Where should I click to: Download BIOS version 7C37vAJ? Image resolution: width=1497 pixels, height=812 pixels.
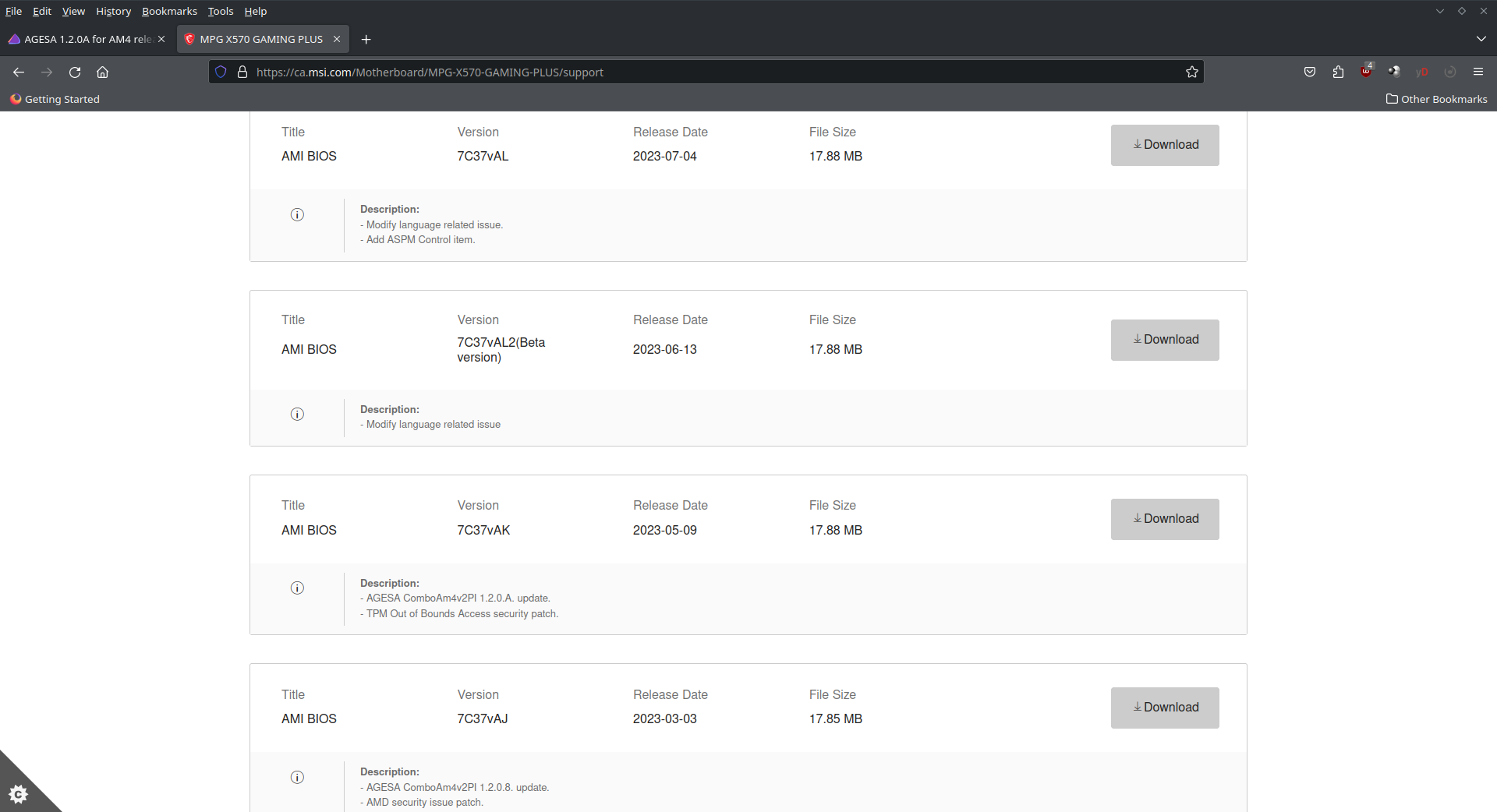[1165, 708]
